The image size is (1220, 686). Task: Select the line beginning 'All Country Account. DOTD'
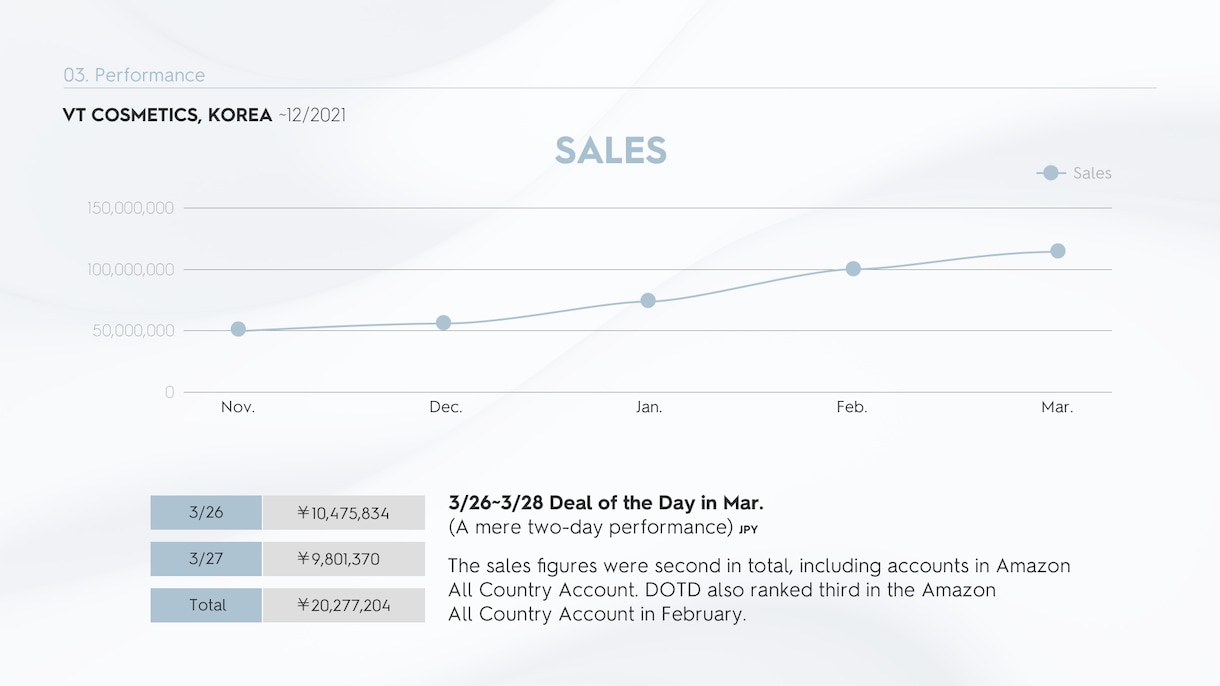pyautogui.click(x=722, y=590)
